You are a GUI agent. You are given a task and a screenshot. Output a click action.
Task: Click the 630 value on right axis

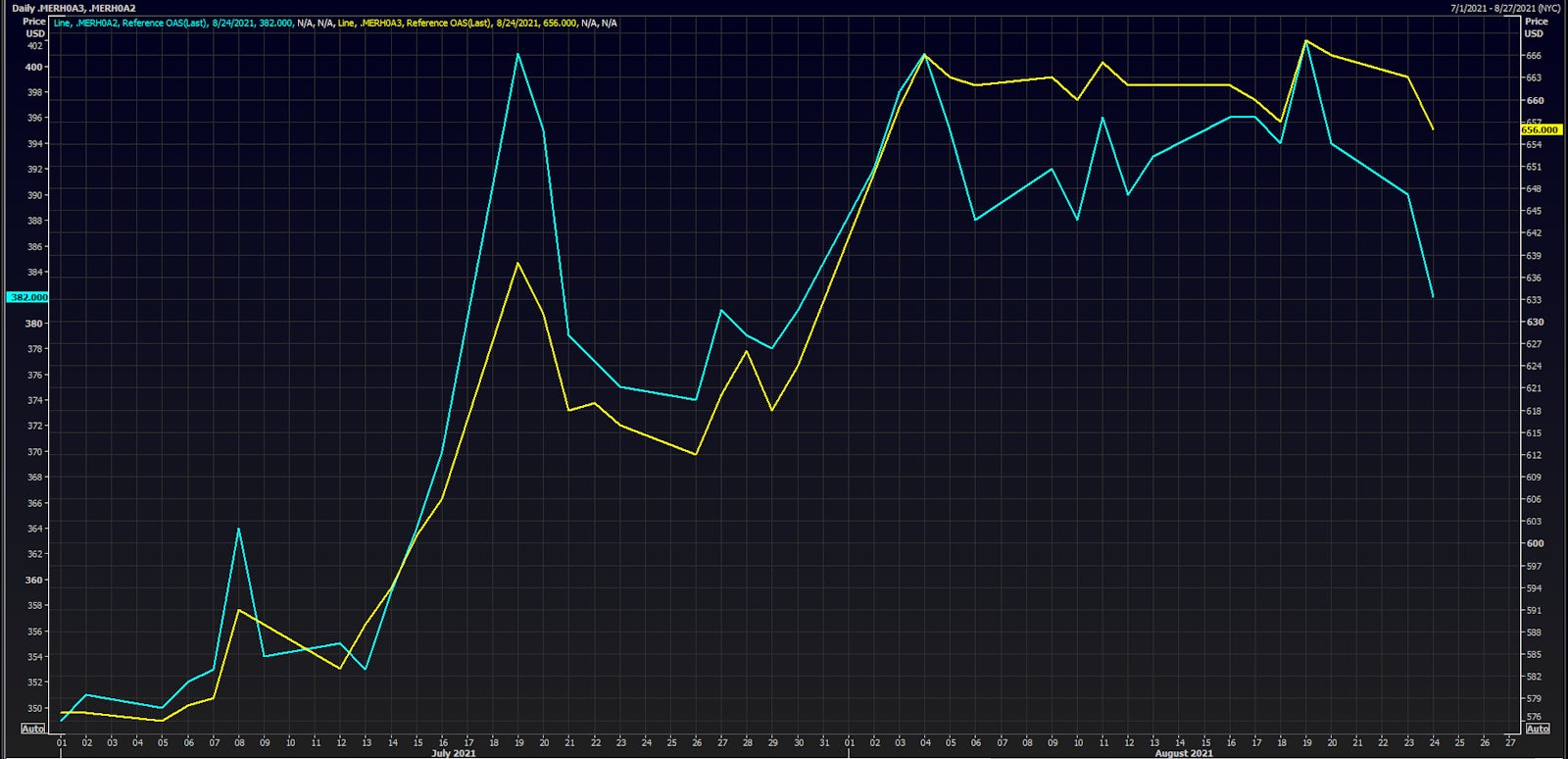(1534, 322)
